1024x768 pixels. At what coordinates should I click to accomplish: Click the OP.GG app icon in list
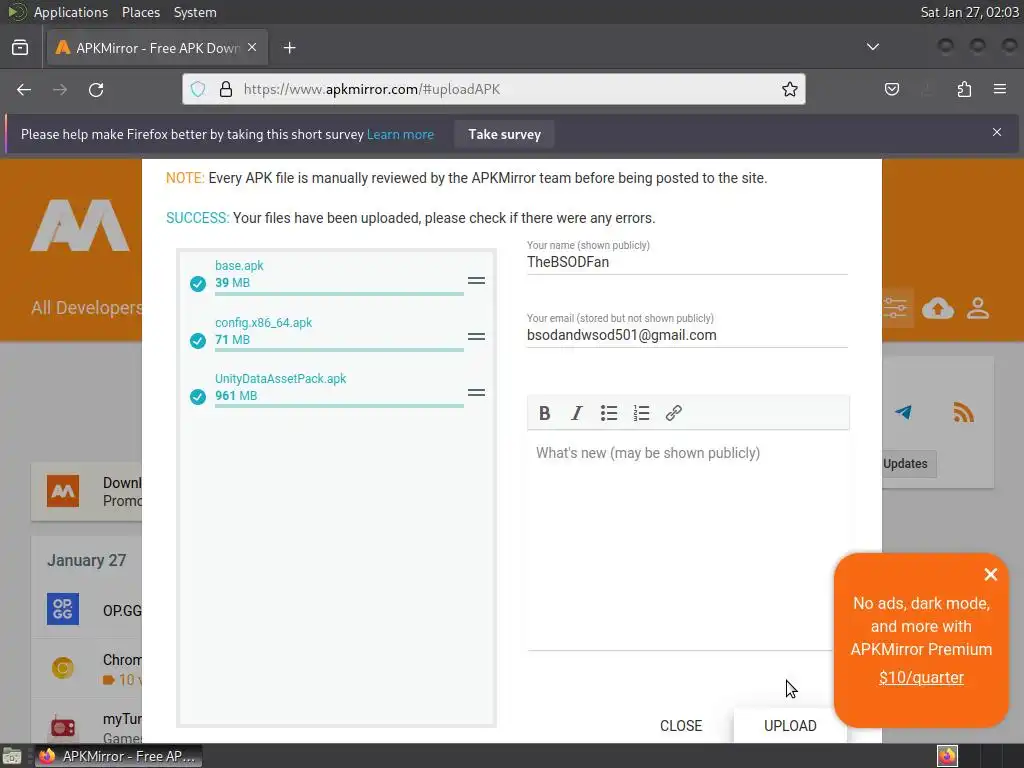tap(63, 609)
